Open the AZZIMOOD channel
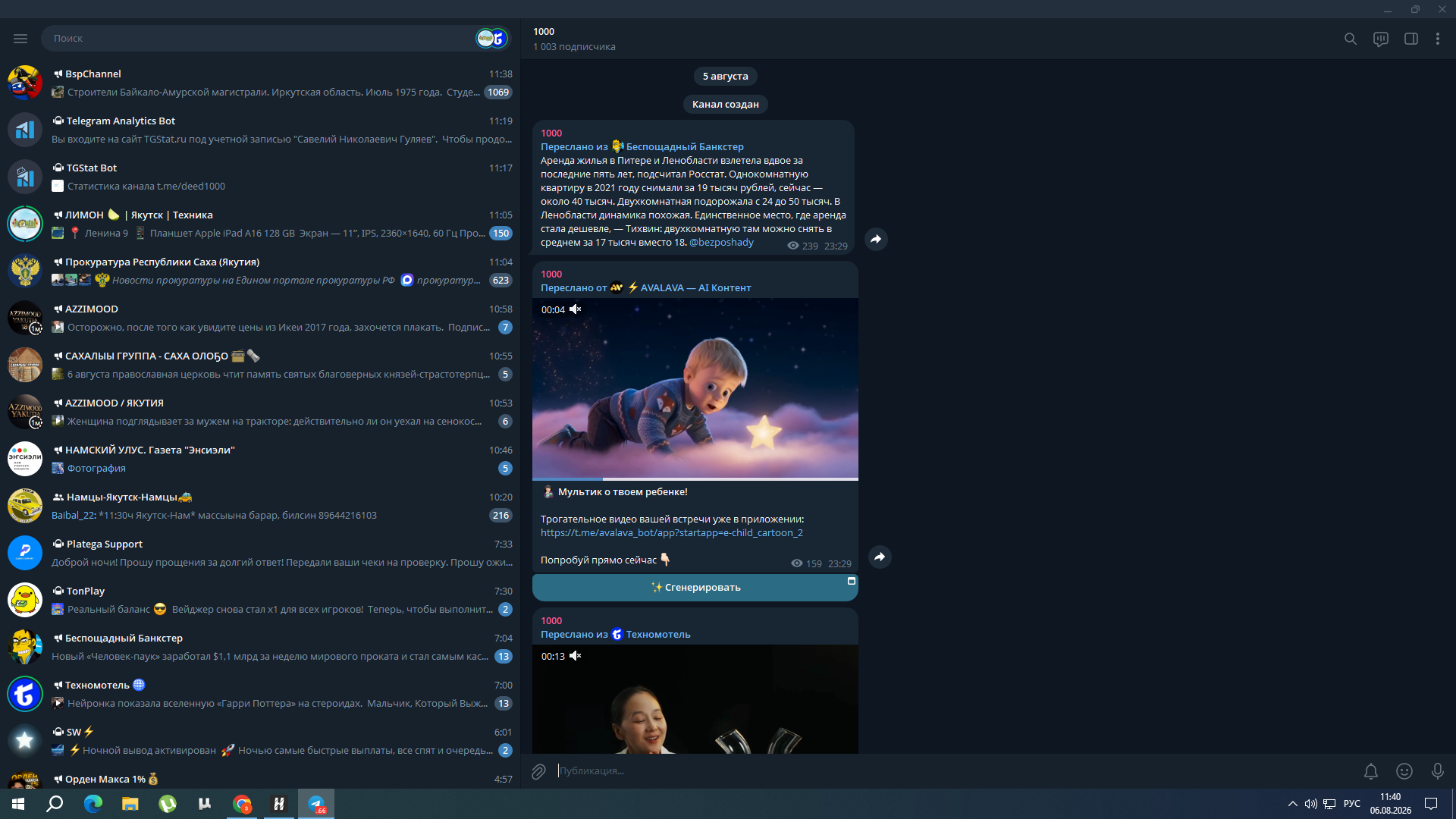This screenshot has width=1456, height=819. [x=260, y=318]
